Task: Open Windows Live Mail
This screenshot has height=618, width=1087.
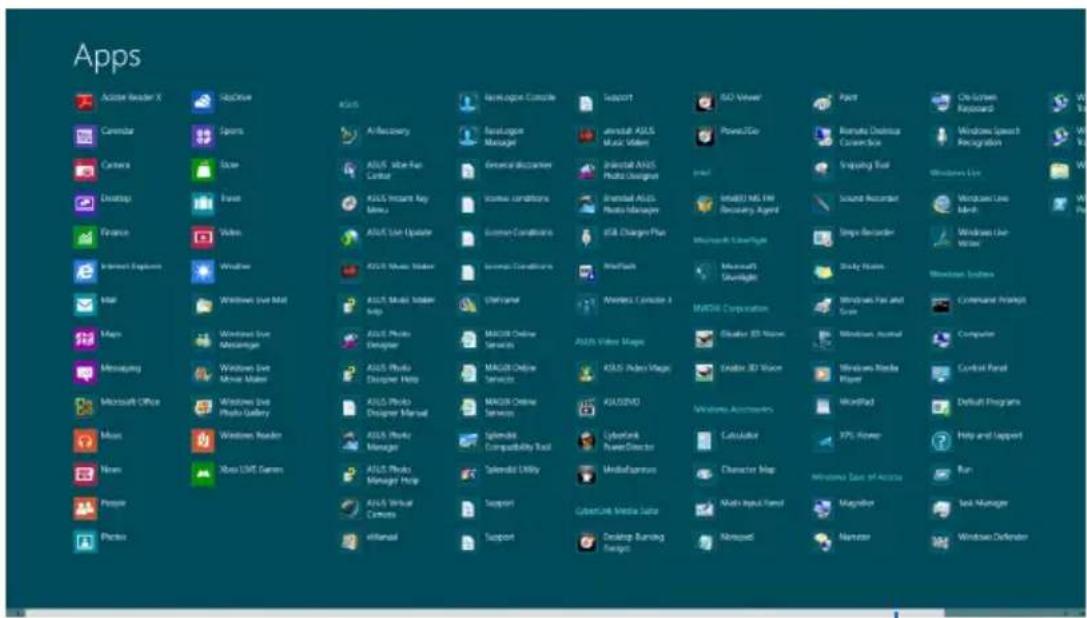Action: coord(239,304)
